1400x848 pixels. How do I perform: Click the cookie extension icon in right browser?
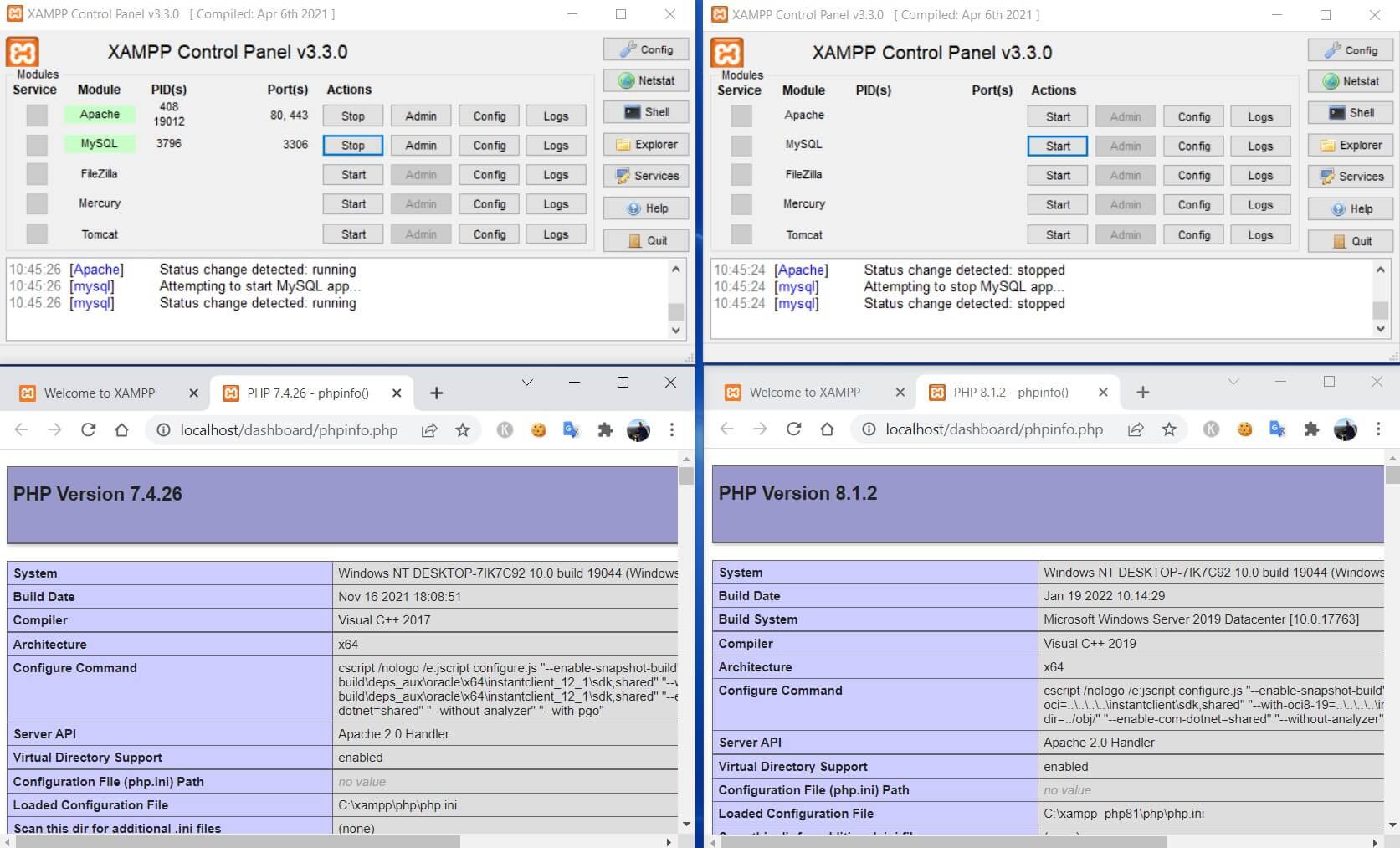[1244, 429]
